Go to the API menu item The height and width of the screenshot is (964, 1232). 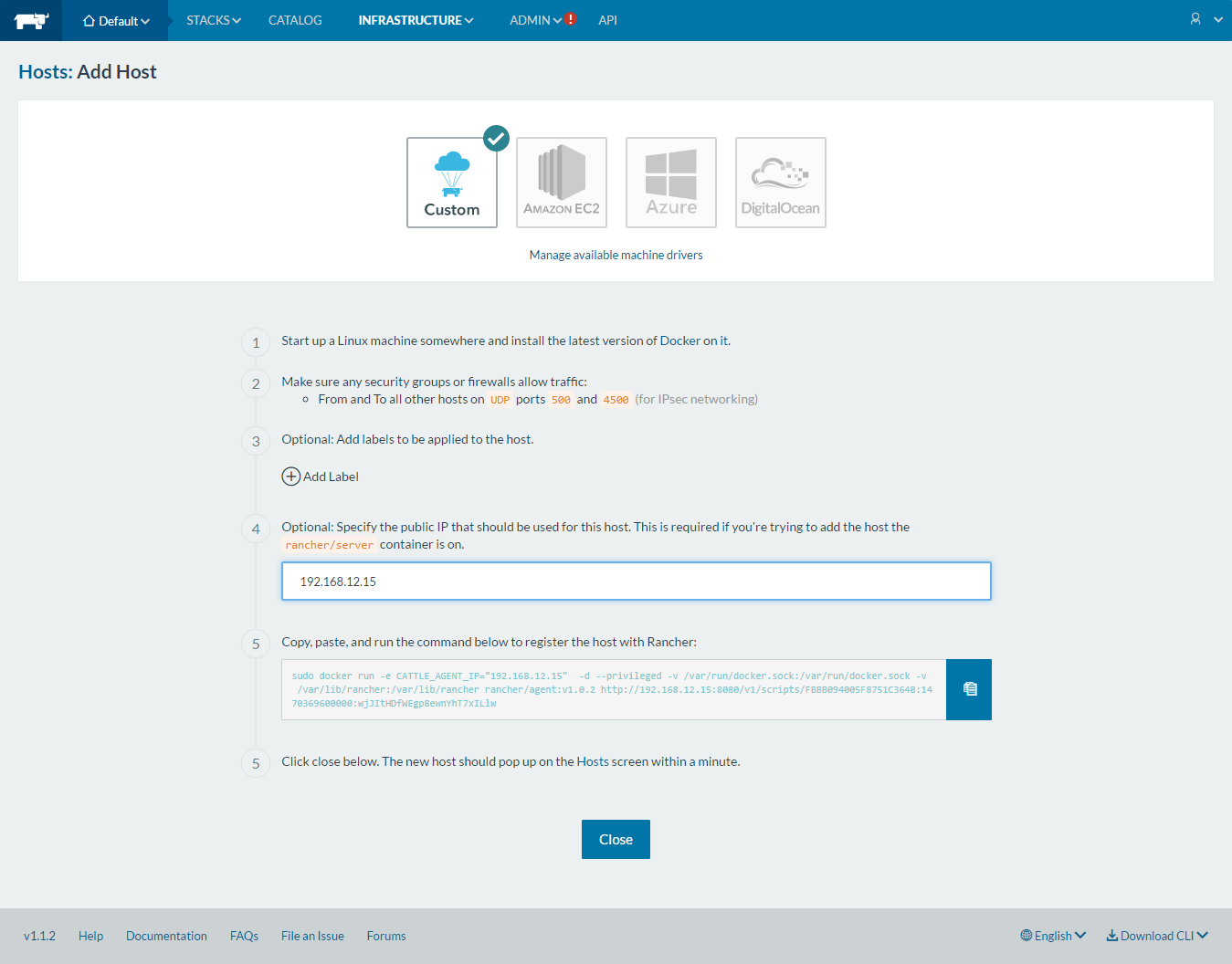[x=607, y=20]
